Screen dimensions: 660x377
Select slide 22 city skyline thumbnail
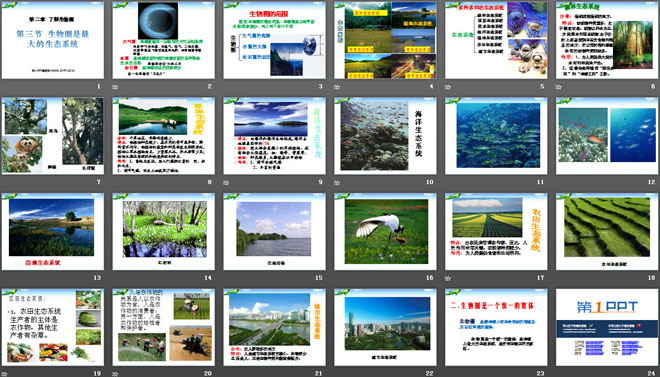(x=385, y=327)
